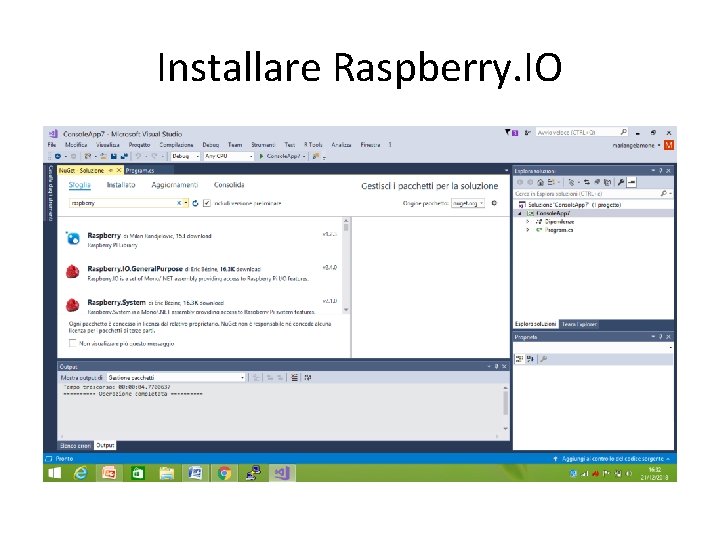Screen dimensions: 720x540
Task: Open the signed-in user account name
Action: (633, 145)
